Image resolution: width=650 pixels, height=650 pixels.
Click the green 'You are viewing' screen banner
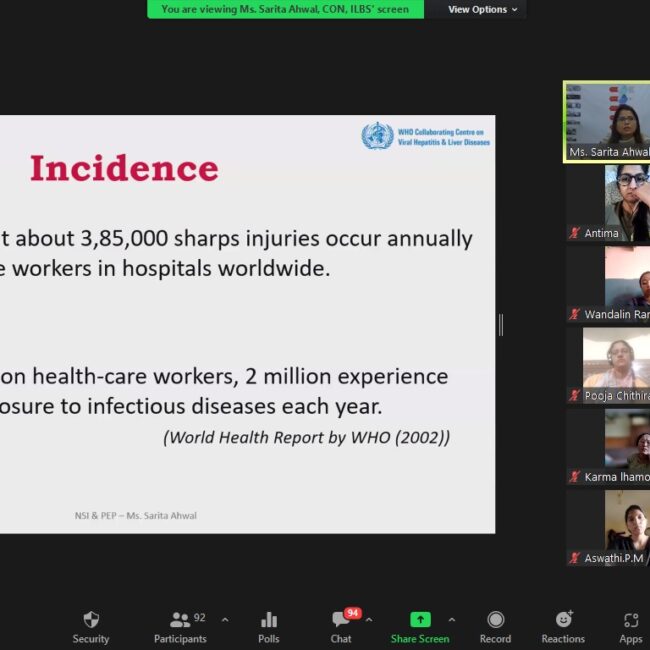pos(286,10)
